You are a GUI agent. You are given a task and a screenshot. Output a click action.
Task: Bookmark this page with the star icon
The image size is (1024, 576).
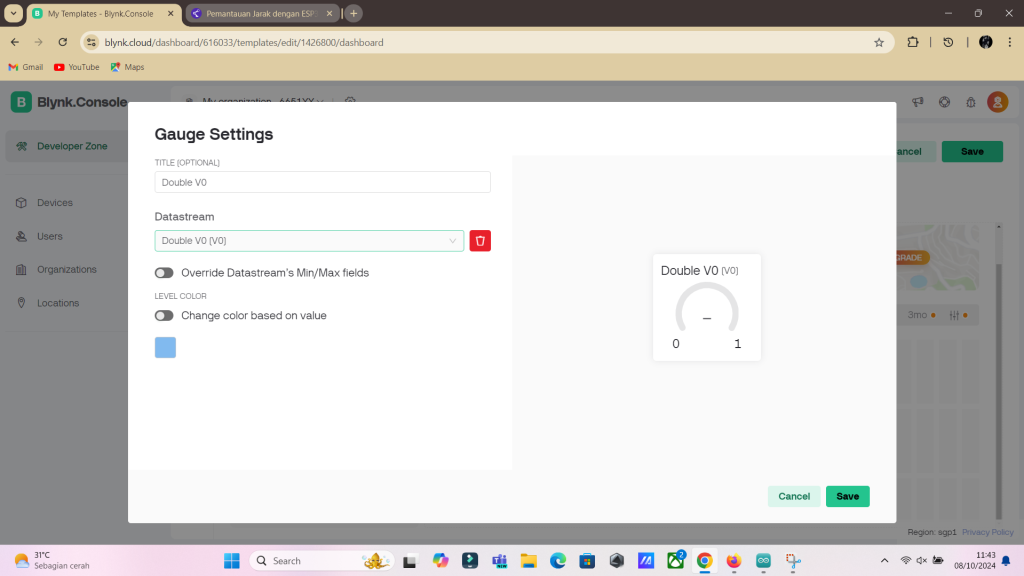(x=879, y=42)
